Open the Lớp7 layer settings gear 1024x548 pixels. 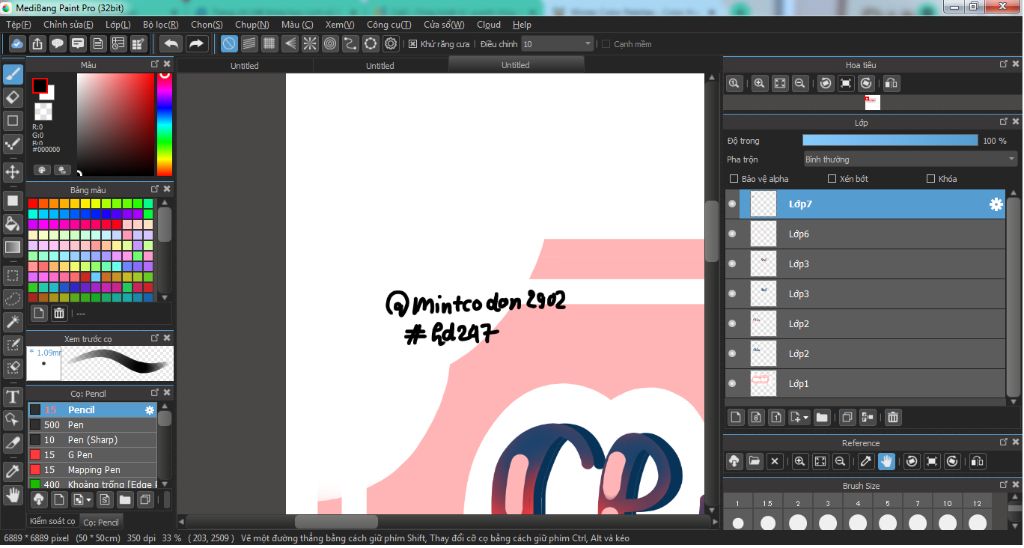coord(995,204)
